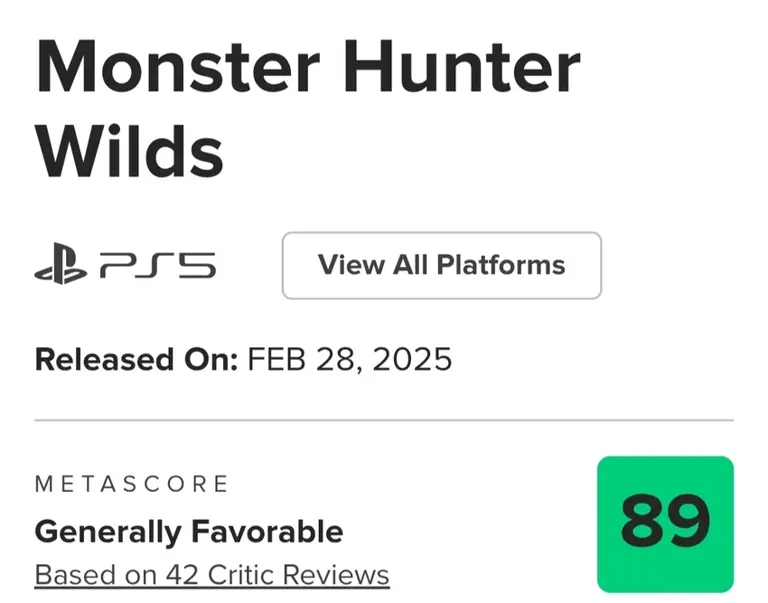Click the word Platforms inside the button

coord(502,265)
